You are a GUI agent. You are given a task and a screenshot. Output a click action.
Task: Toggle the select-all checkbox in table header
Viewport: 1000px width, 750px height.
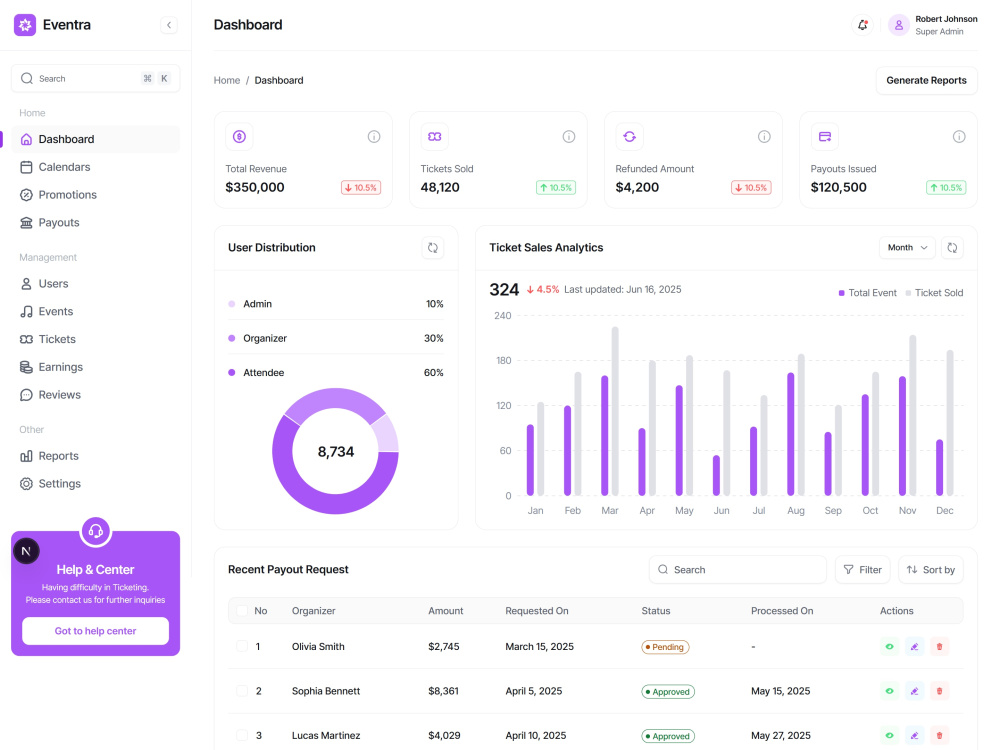click(x=242, y=611)
